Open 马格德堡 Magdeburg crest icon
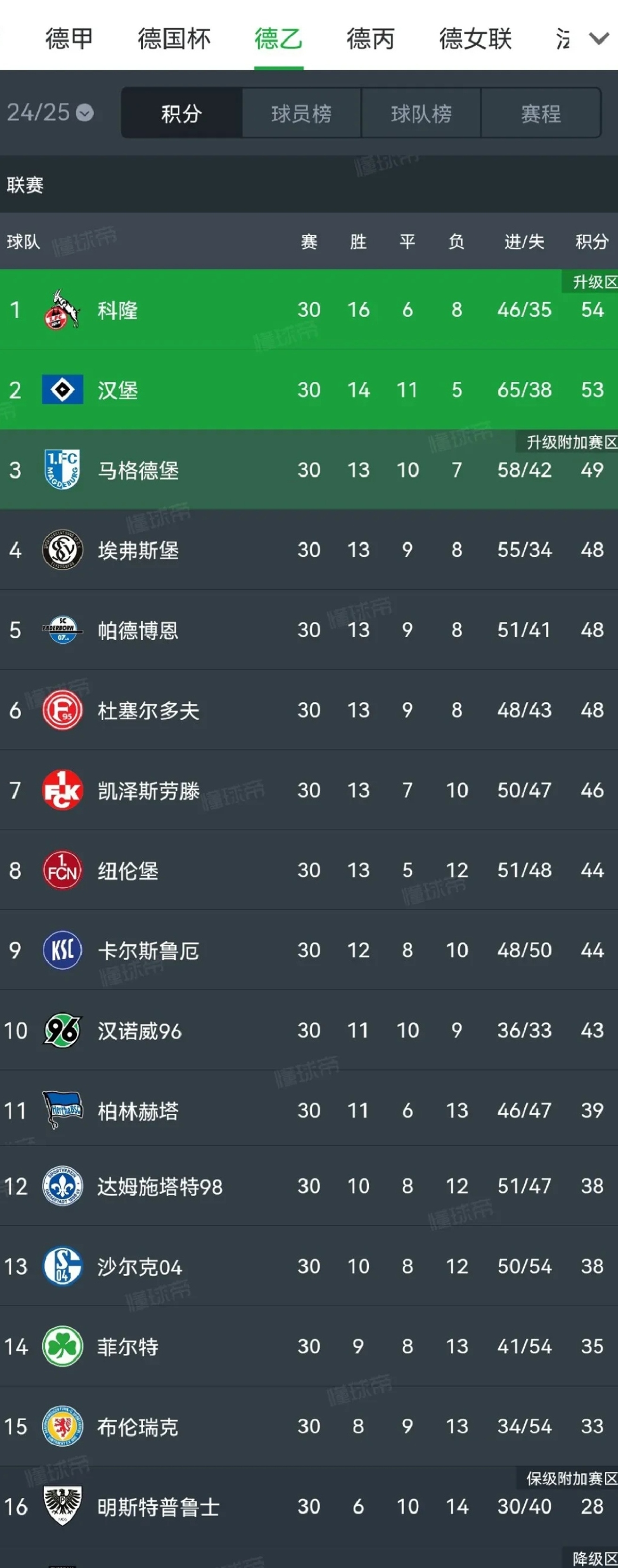Viewport: 618px width, 1568px height. (x=62, y=469)
